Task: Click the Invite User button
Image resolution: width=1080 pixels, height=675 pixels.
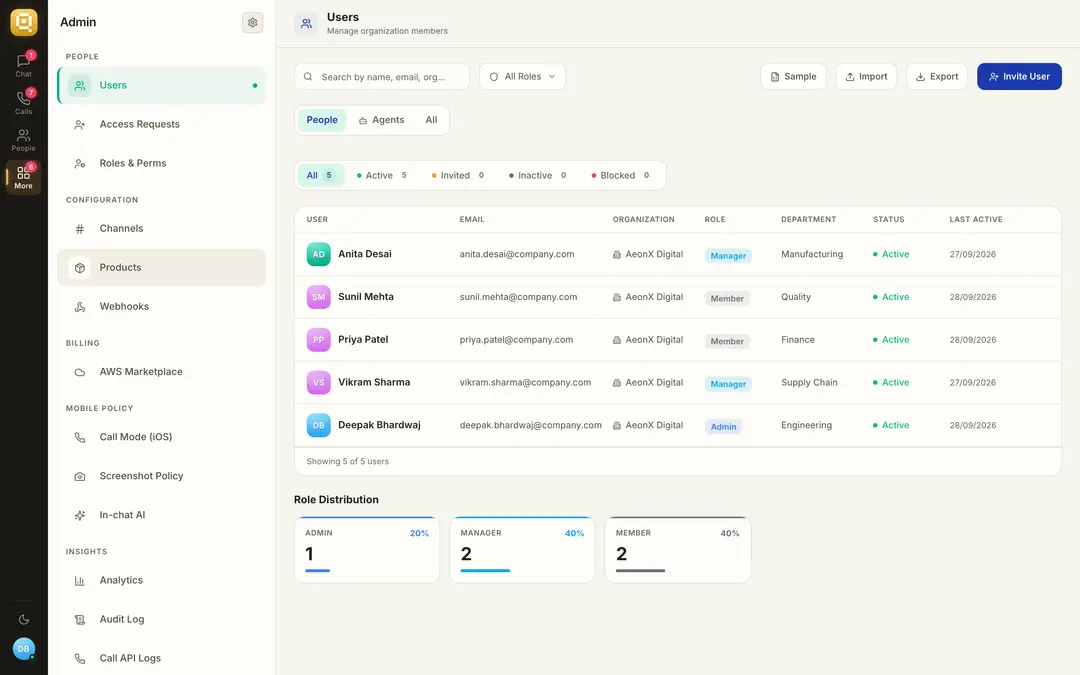Action: (x=1019, y=76)
